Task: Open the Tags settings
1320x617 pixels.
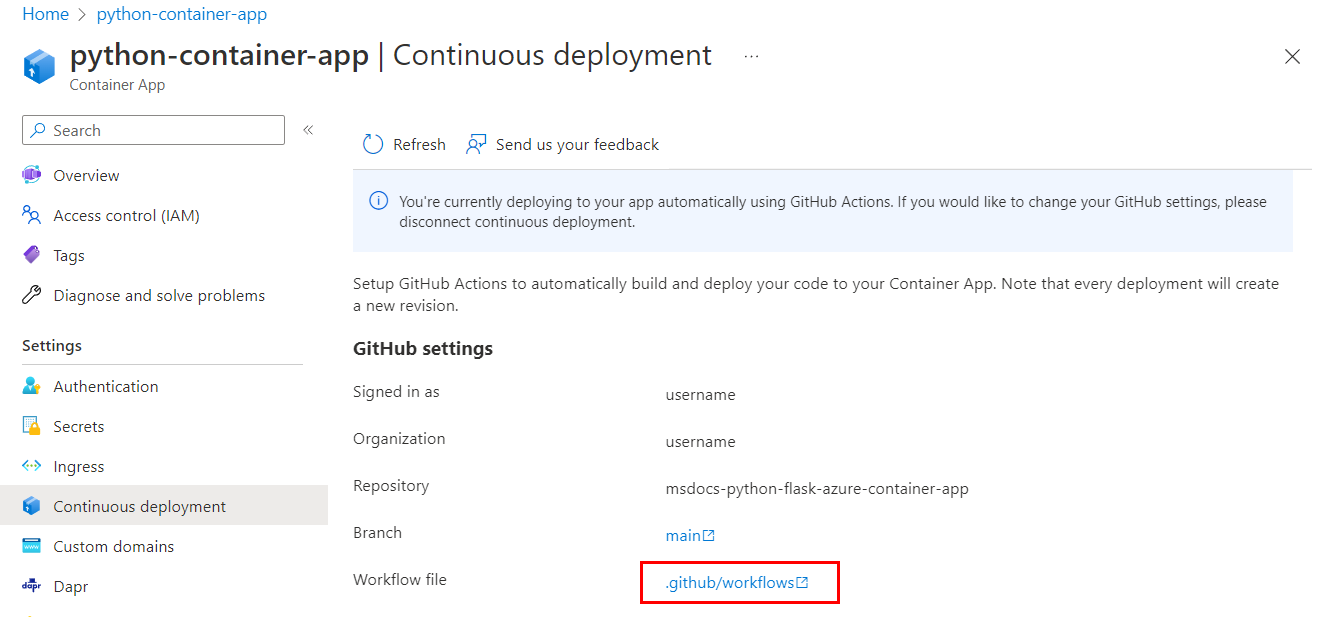Action: pos(67,255)
